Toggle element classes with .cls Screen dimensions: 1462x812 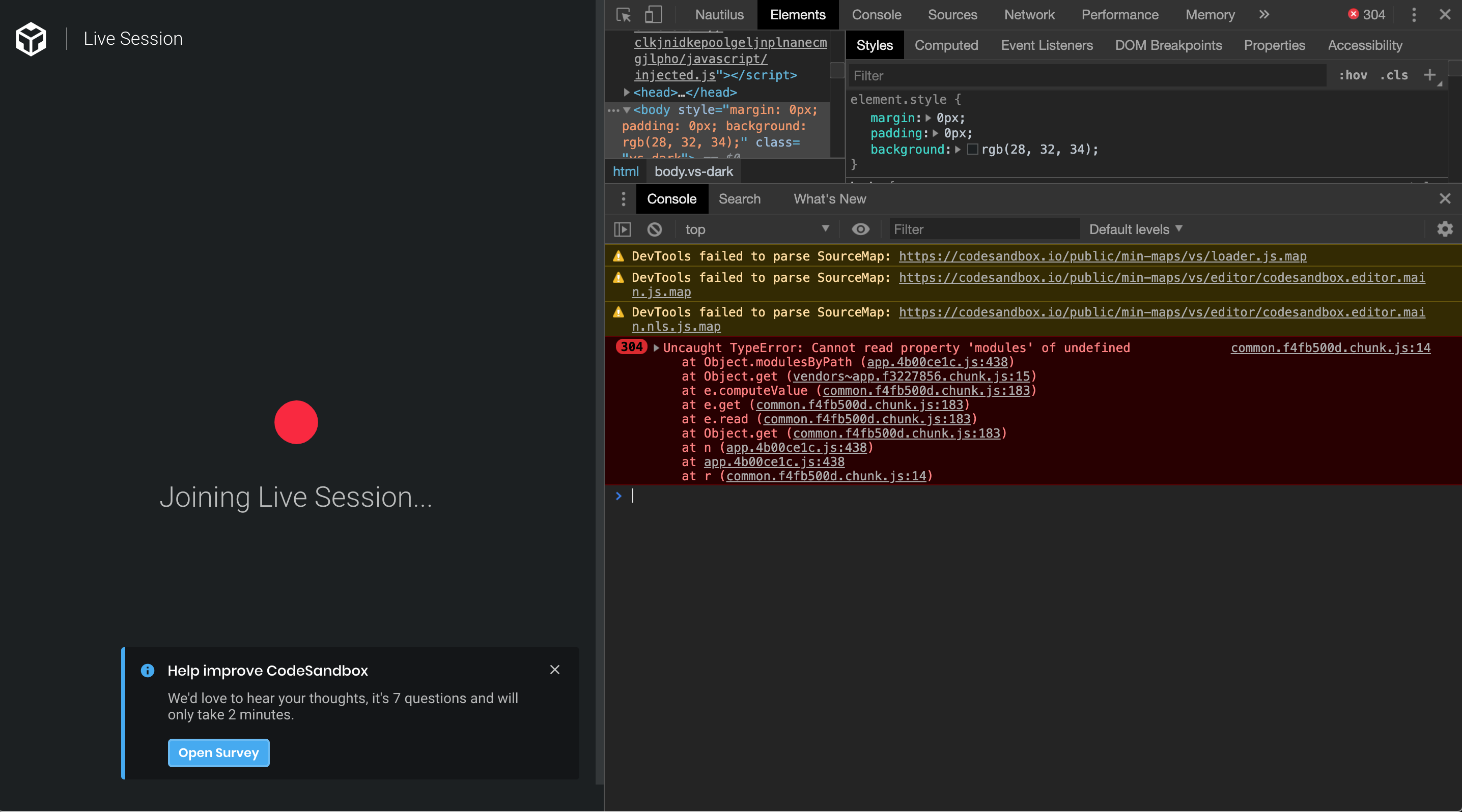point(1394,75)
